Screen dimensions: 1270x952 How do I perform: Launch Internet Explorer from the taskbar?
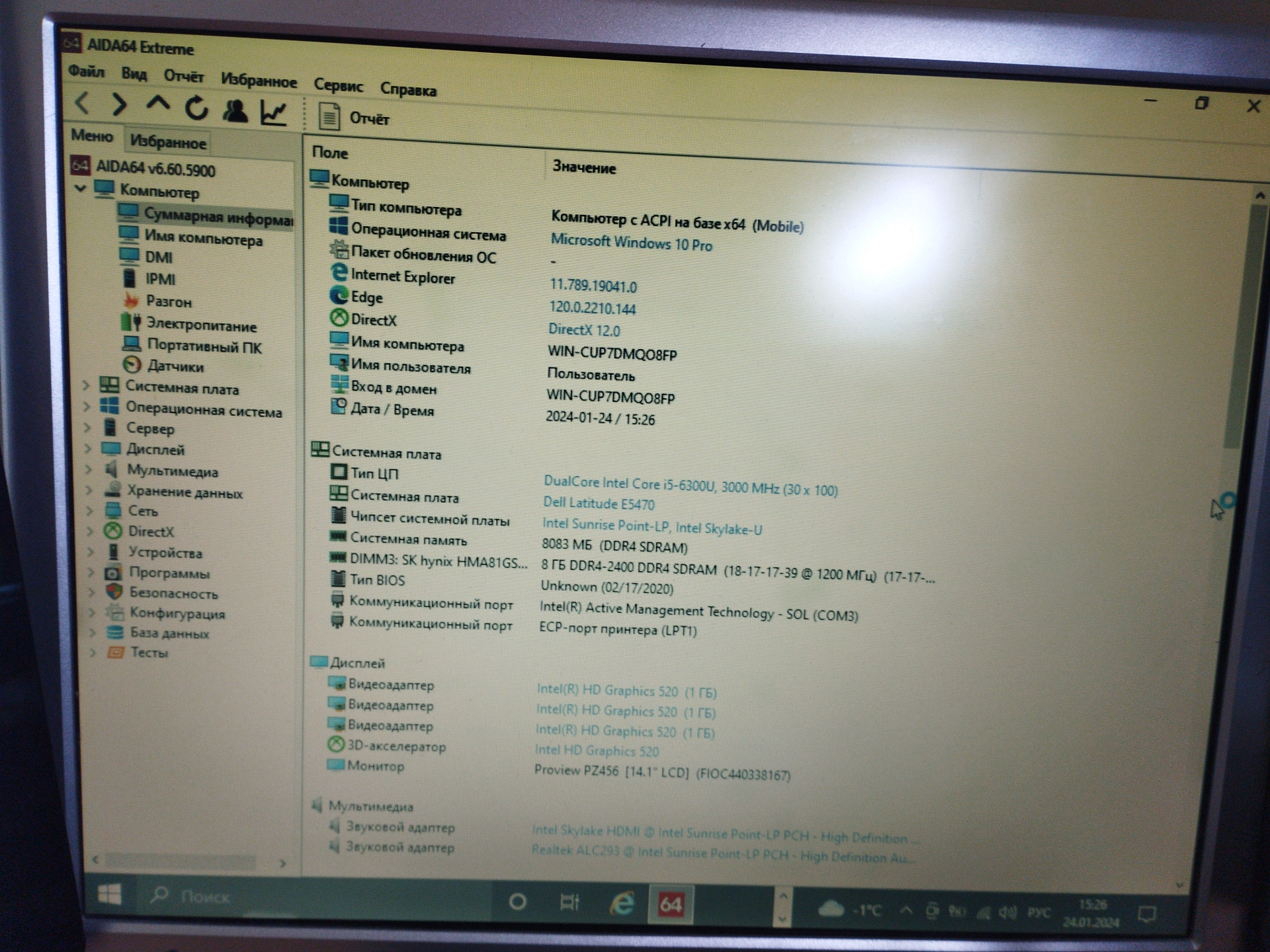(x=622, y=904)
